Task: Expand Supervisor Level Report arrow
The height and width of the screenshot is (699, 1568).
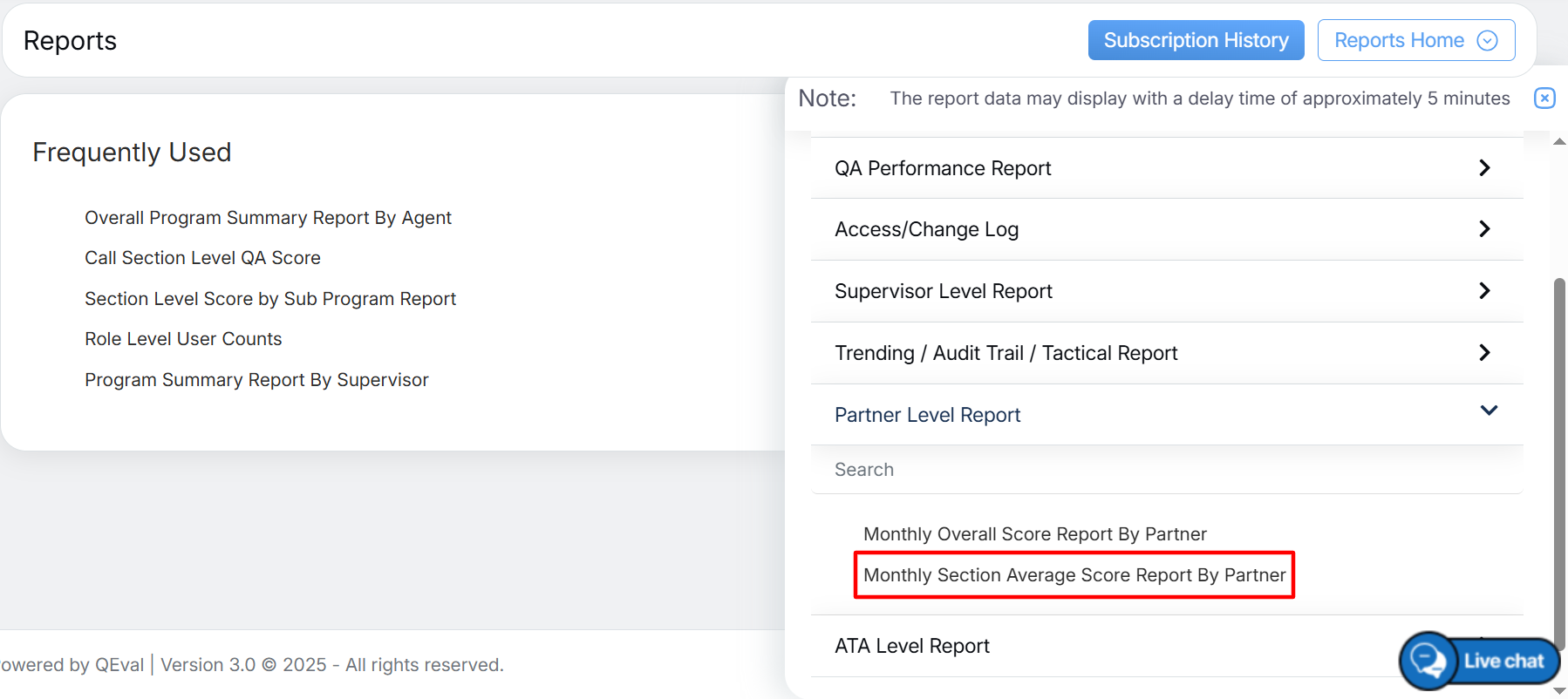Action: [x=1484, y=291]
